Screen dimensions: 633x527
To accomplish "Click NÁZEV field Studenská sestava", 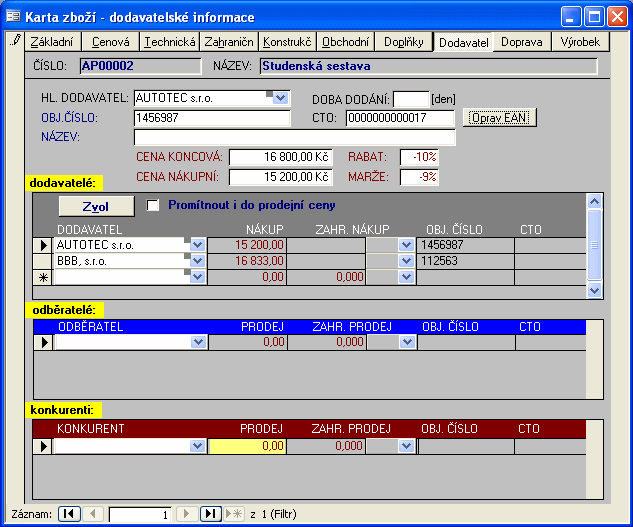I will 429,66.
